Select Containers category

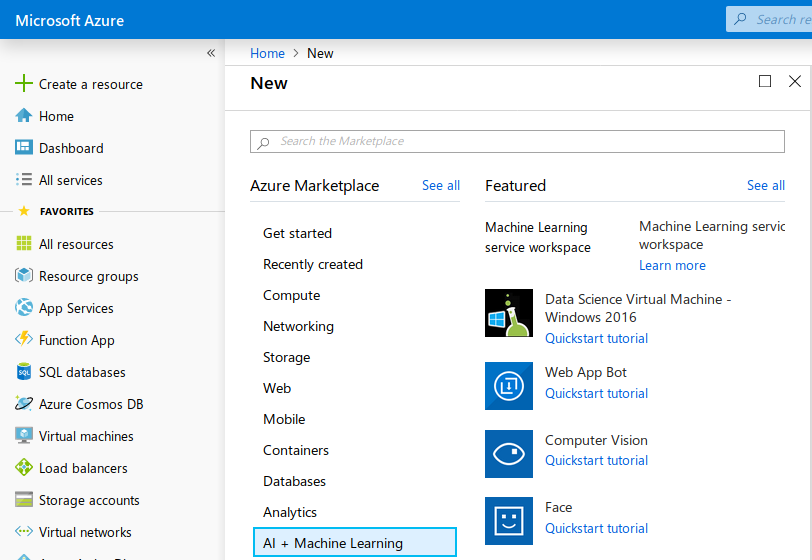click(296, 450)
